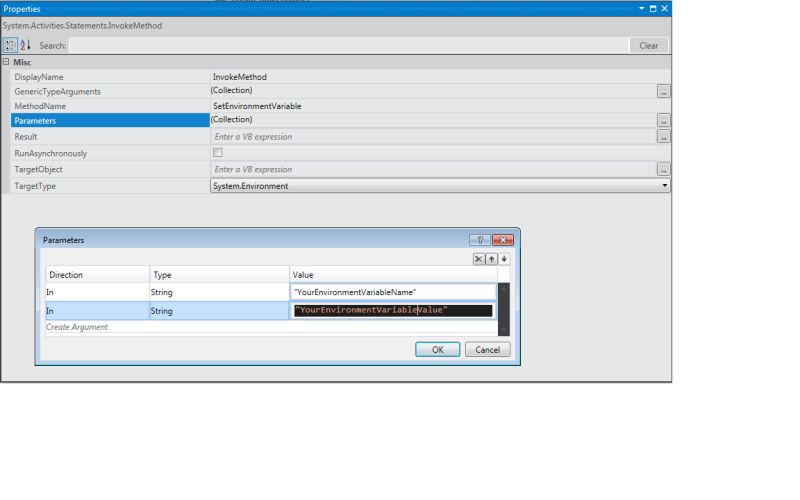Toggle the RunAsynchronously checkbox
The height and width of the screenshot is (500, 800).
(x=217, y=153)
